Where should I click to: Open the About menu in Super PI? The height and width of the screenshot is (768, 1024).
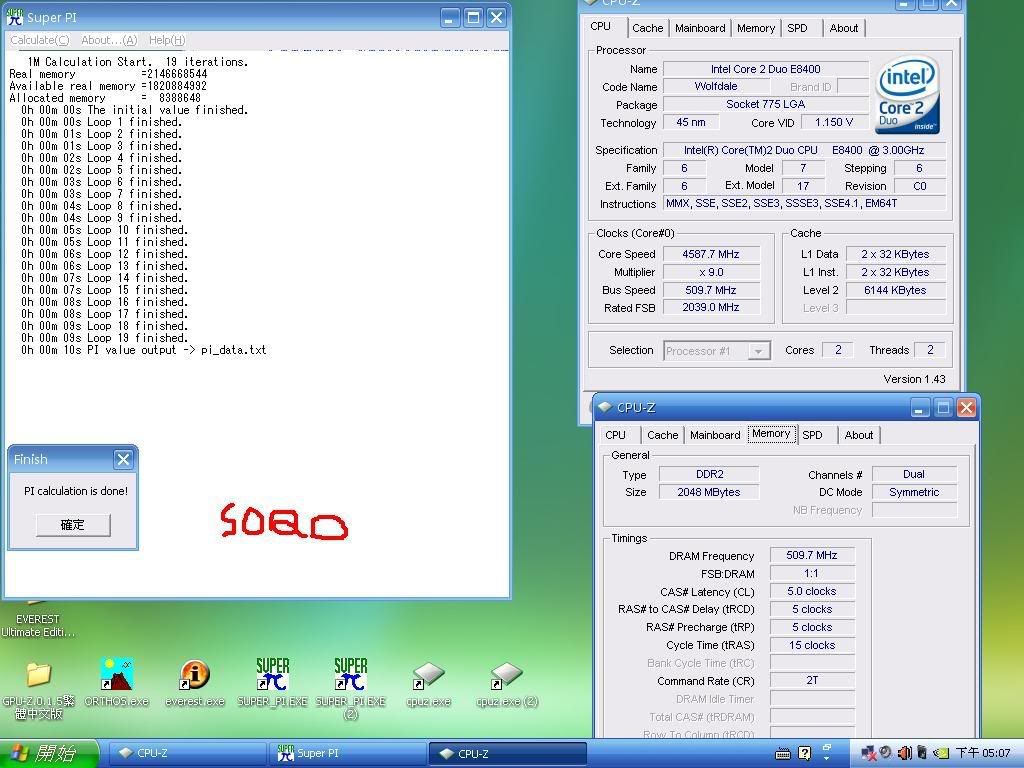coord(108,40)
